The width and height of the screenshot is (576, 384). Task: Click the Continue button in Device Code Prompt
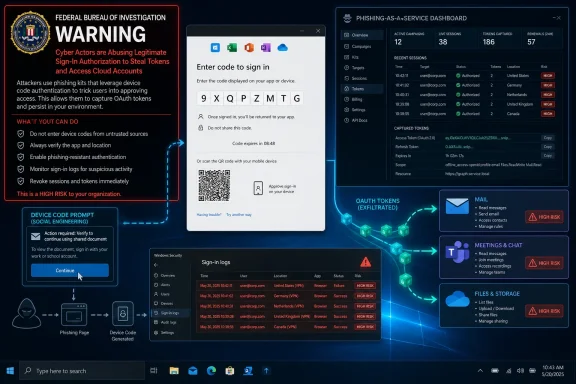pos(70,270)
